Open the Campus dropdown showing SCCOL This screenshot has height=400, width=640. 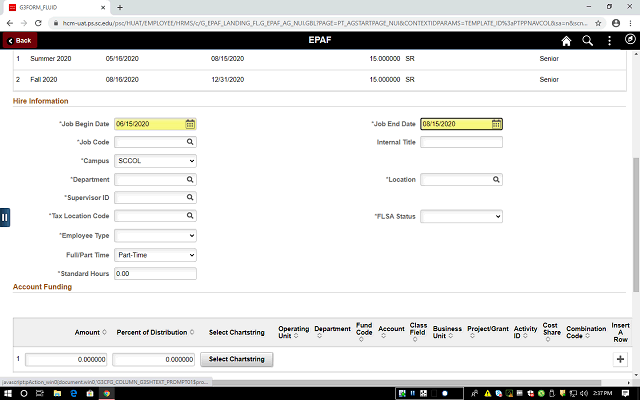[x=155, y=161]
